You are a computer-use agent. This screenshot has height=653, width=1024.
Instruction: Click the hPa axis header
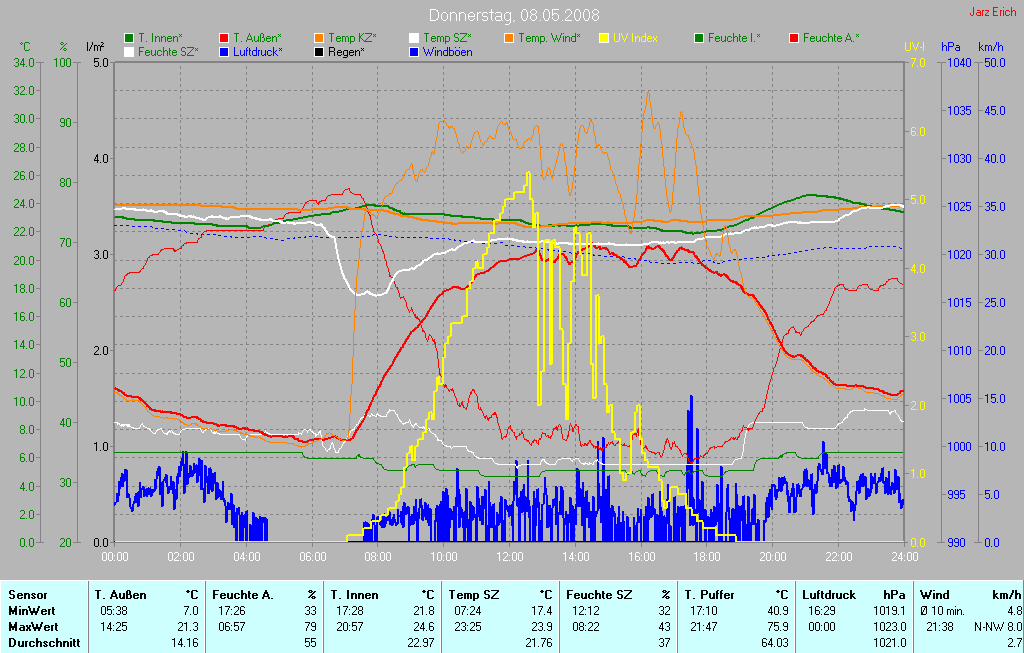[950, 47]
